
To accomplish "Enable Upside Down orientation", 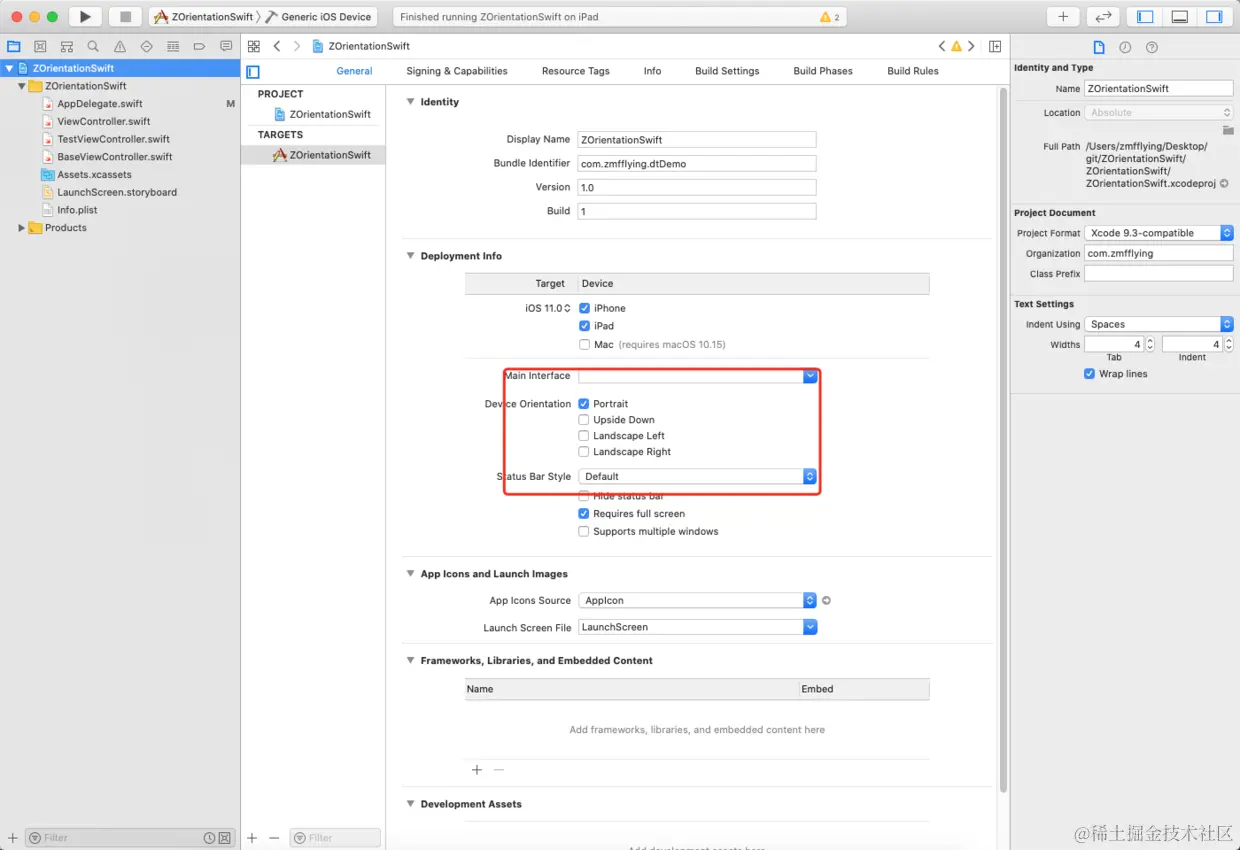I will 584,420.
